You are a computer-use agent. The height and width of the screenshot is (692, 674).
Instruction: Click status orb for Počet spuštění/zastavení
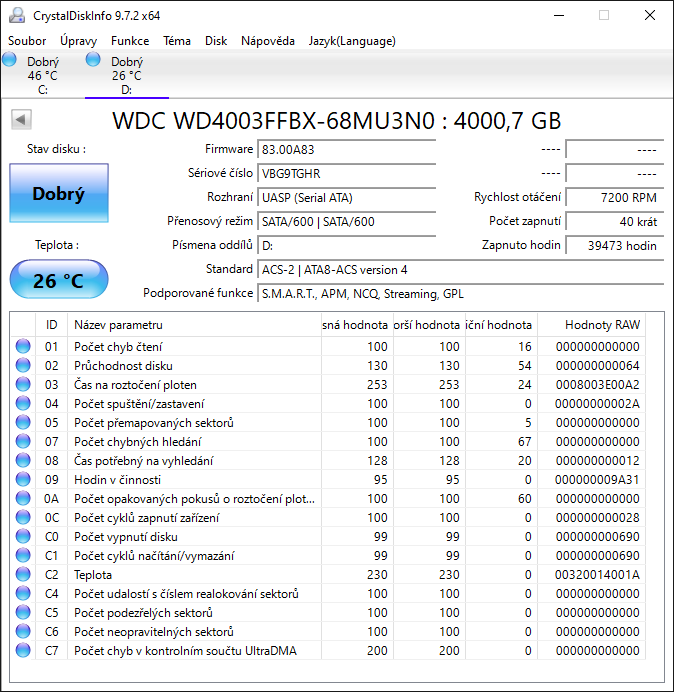pos(23,403)
